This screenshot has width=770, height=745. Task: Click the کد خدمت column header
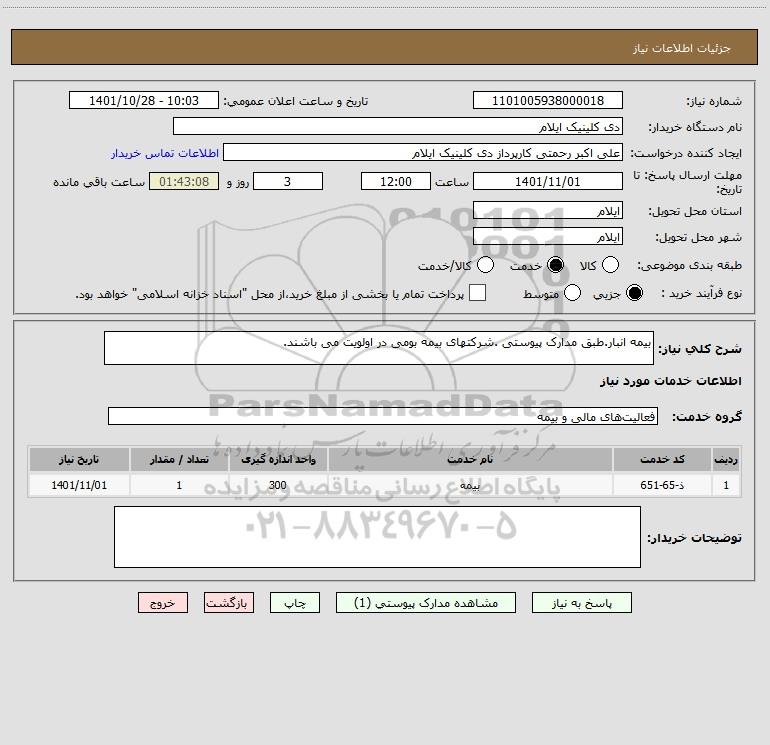(x=662, y=459)
